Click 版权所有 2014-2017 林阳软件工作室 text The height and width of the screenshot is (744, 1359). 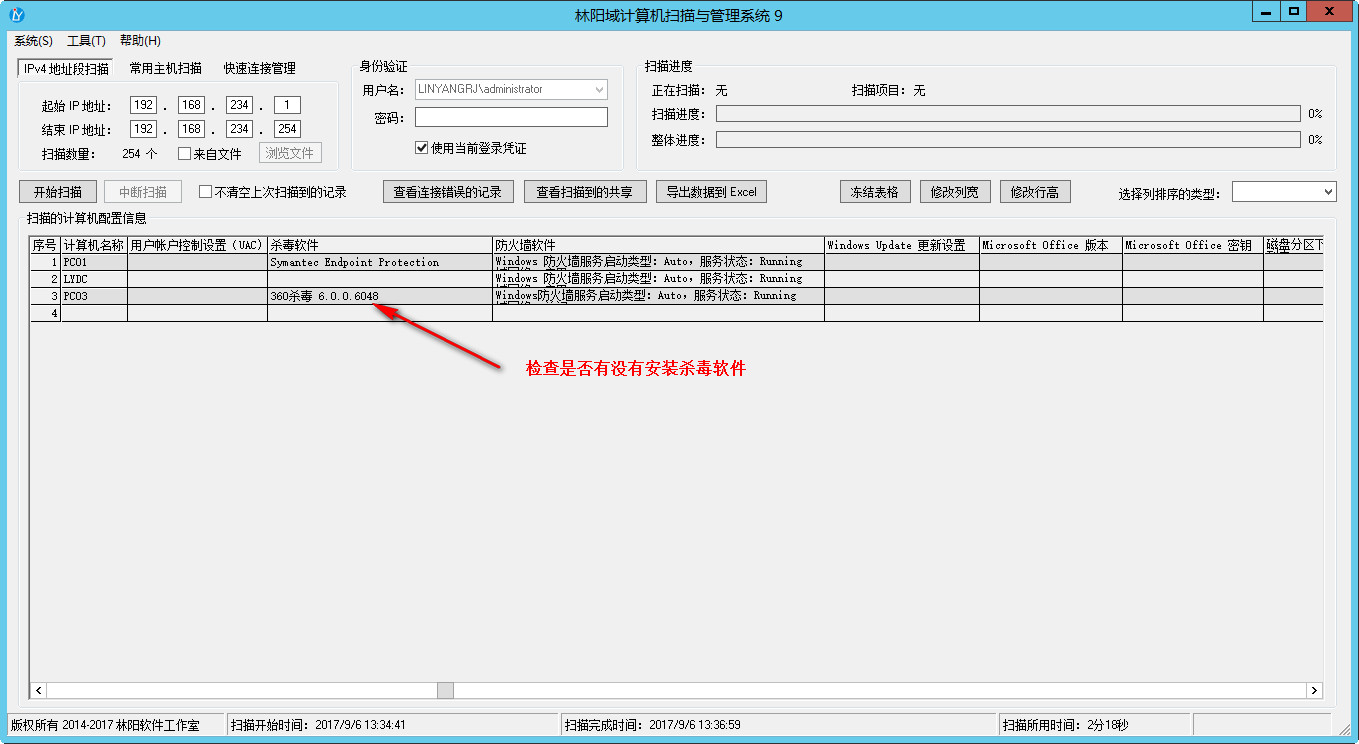pos(105,725)
